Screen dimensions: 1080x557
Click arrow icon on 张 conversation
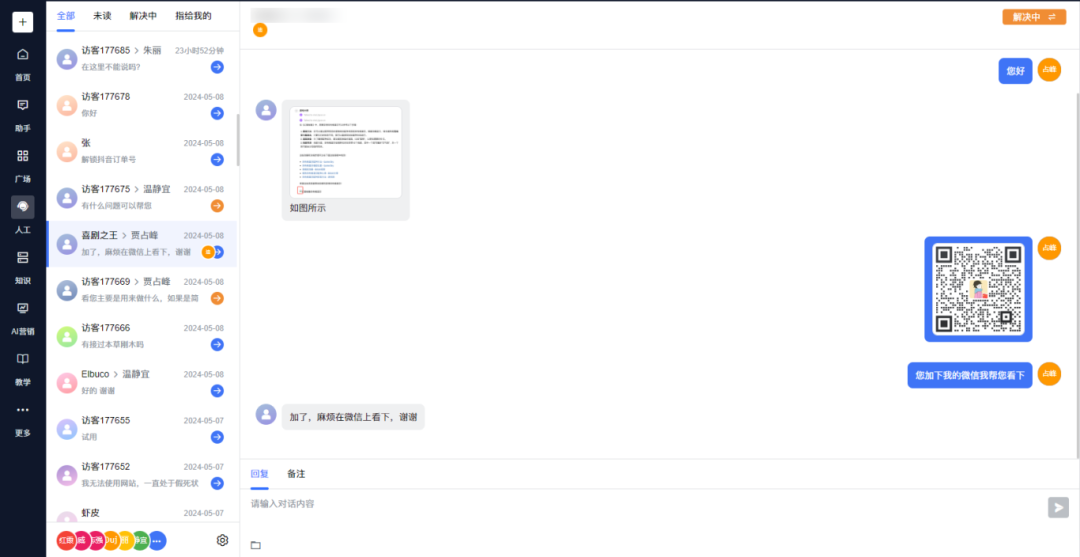coord(217,159)
